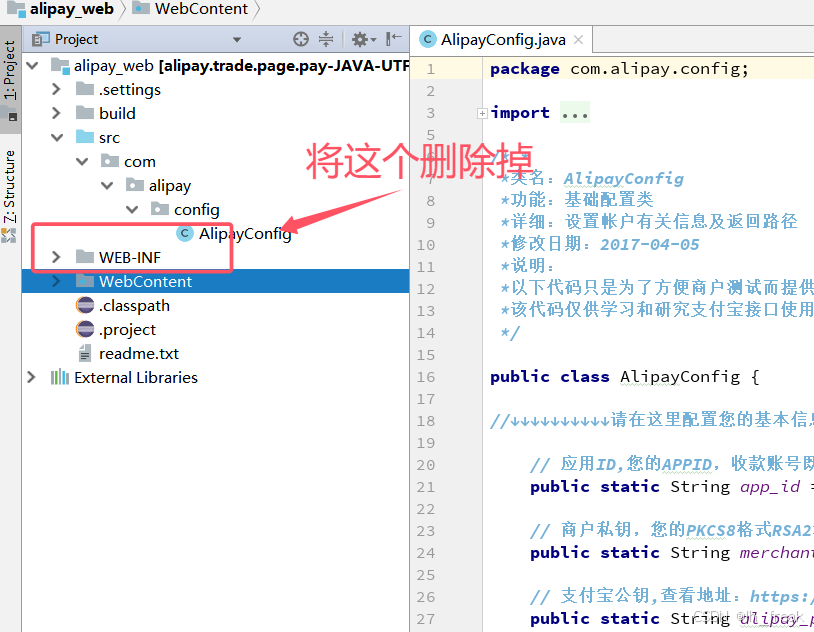Select the build folder row
The image size is (814, 632).
click(215, 113)
